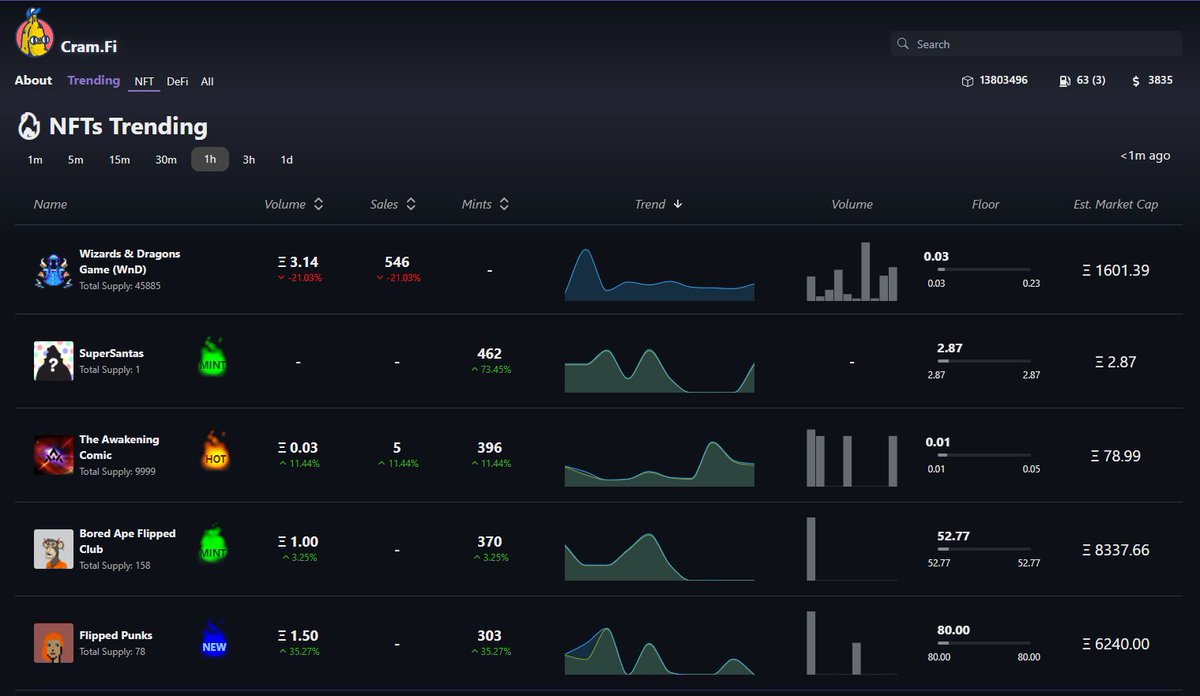Click the Cram.Fi banana logo
The width and height of the screenshot is (1200, 696).
34,34
